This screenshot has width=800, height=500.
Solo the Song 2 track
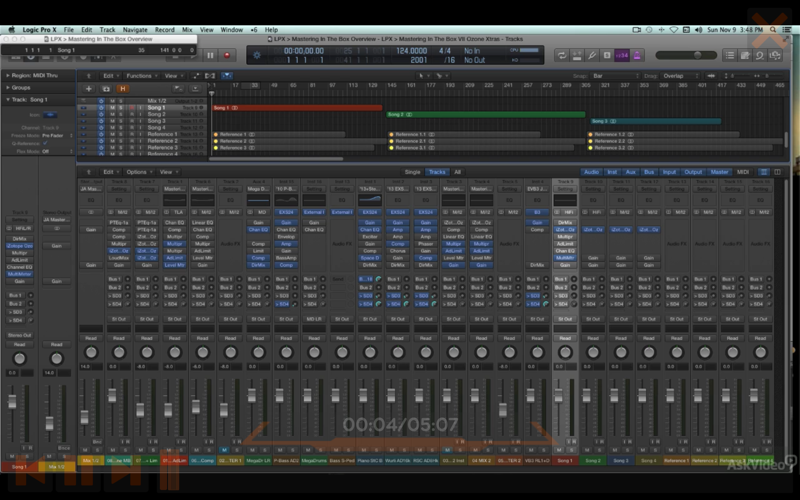[x=122, y=114]
